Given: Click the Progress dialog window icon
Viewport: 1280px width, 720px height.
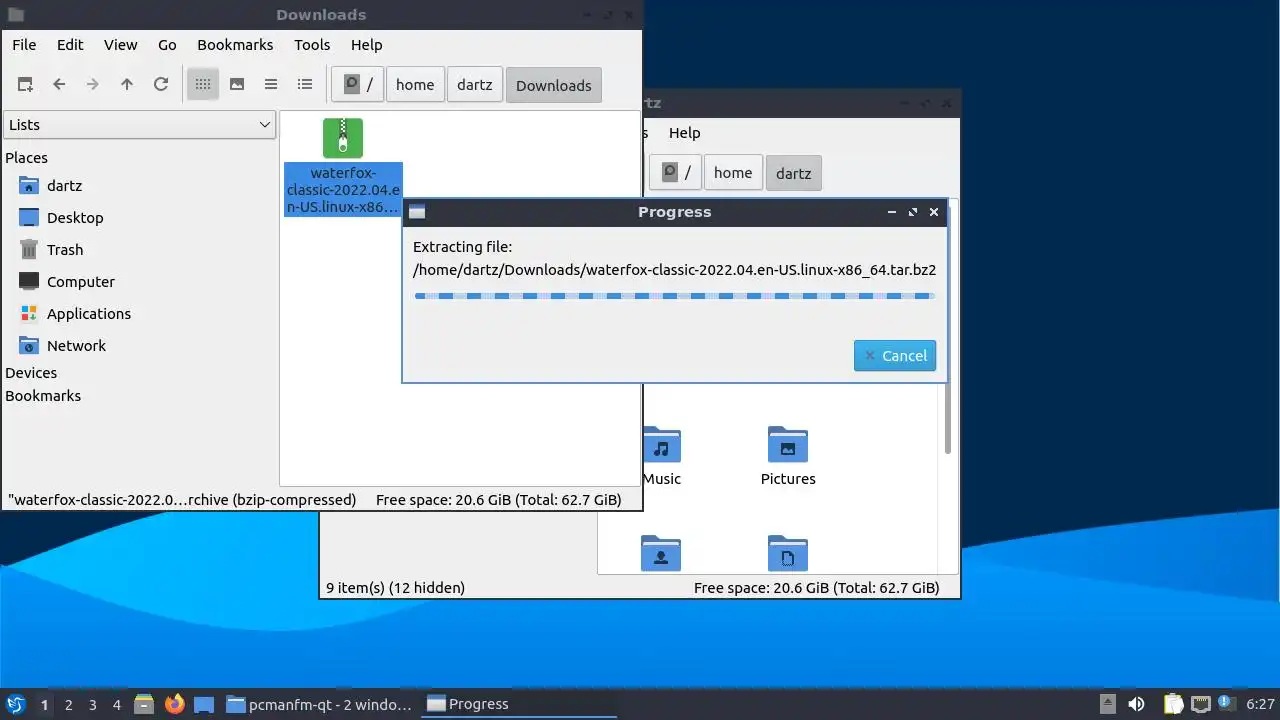Looking at the screenshot, I should point(417,212).
